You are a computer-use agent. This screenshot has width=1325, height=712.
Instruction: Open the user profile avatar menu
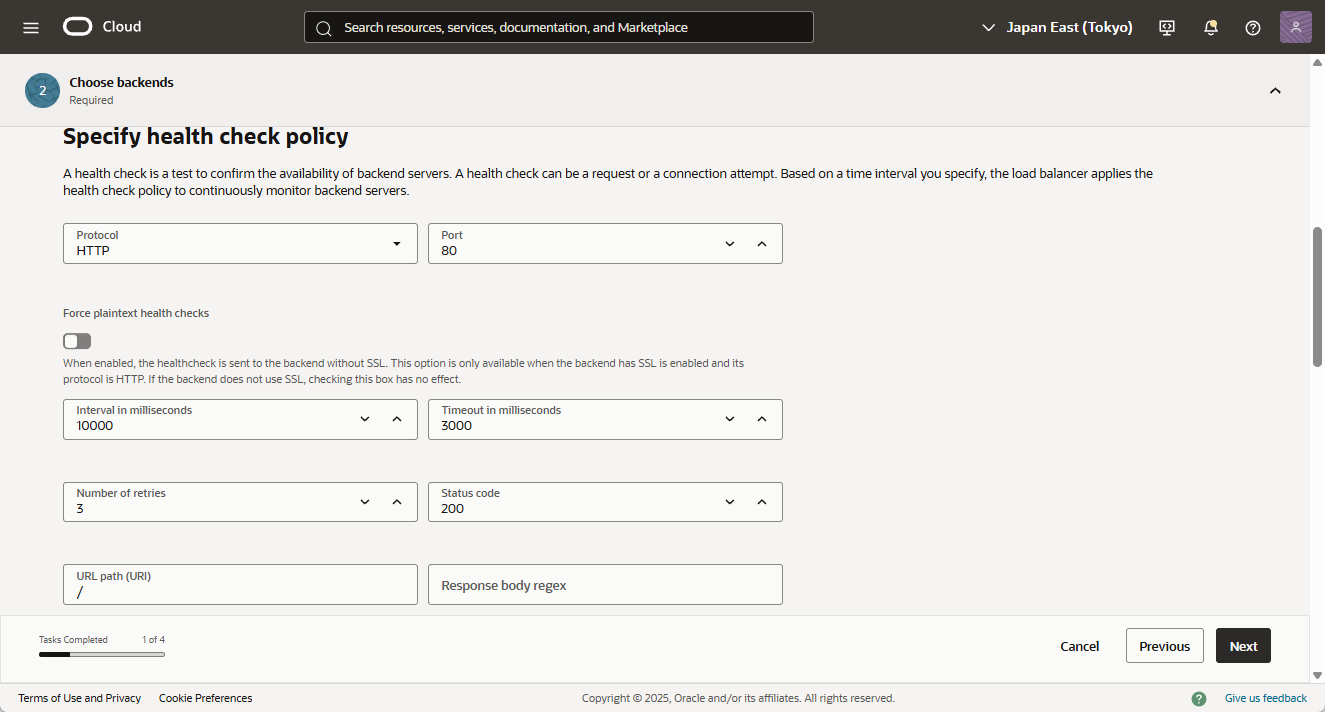(1295, 27)
